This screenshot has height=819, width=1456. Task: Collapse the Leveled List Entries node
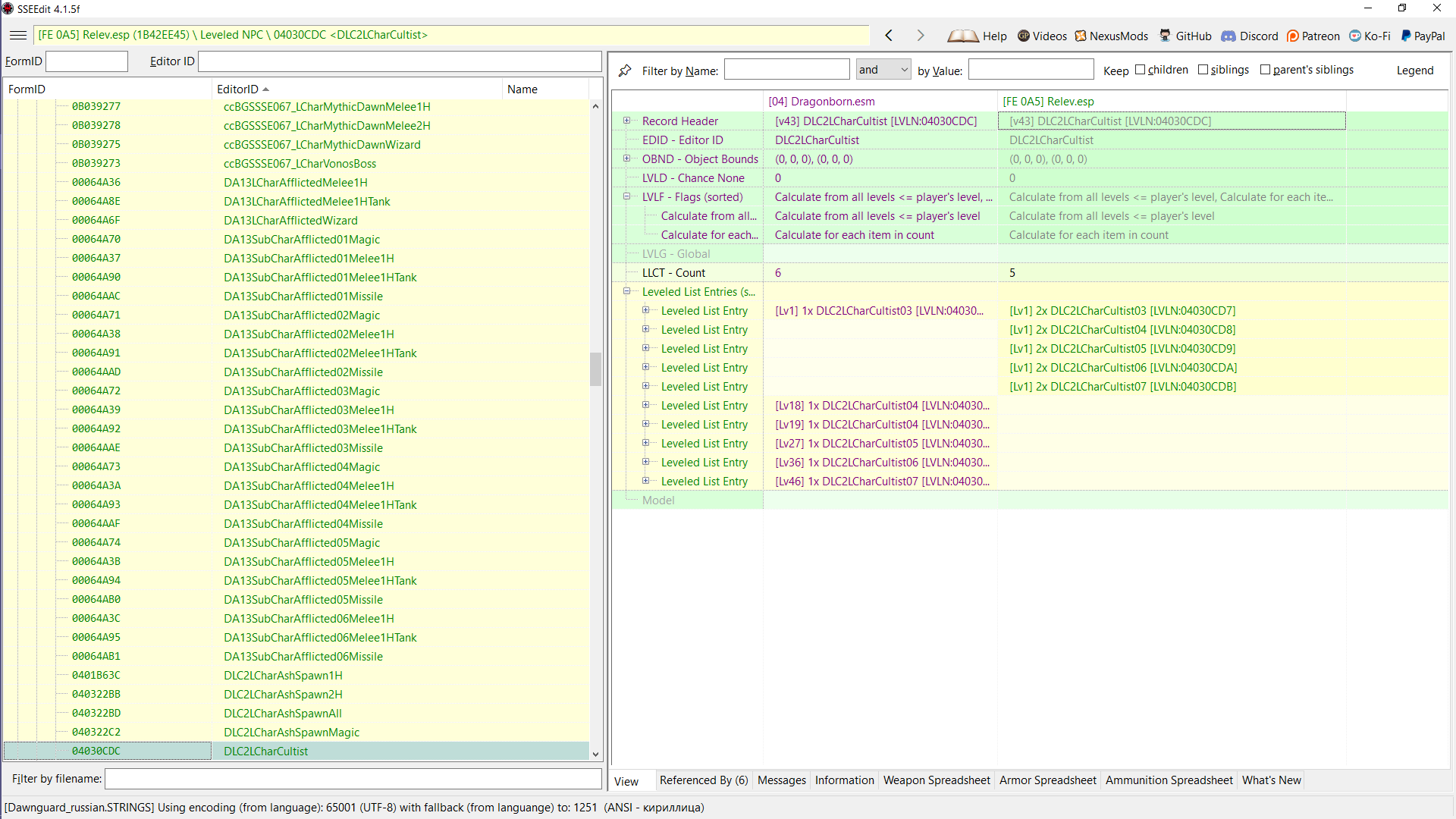[626, 291]
